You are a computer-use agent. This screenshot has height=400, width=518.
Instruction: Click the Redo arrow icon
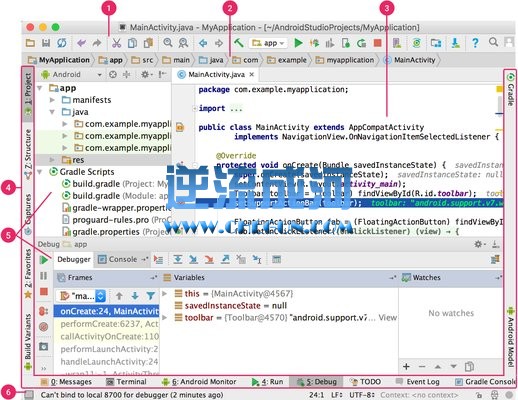point(97,43)
